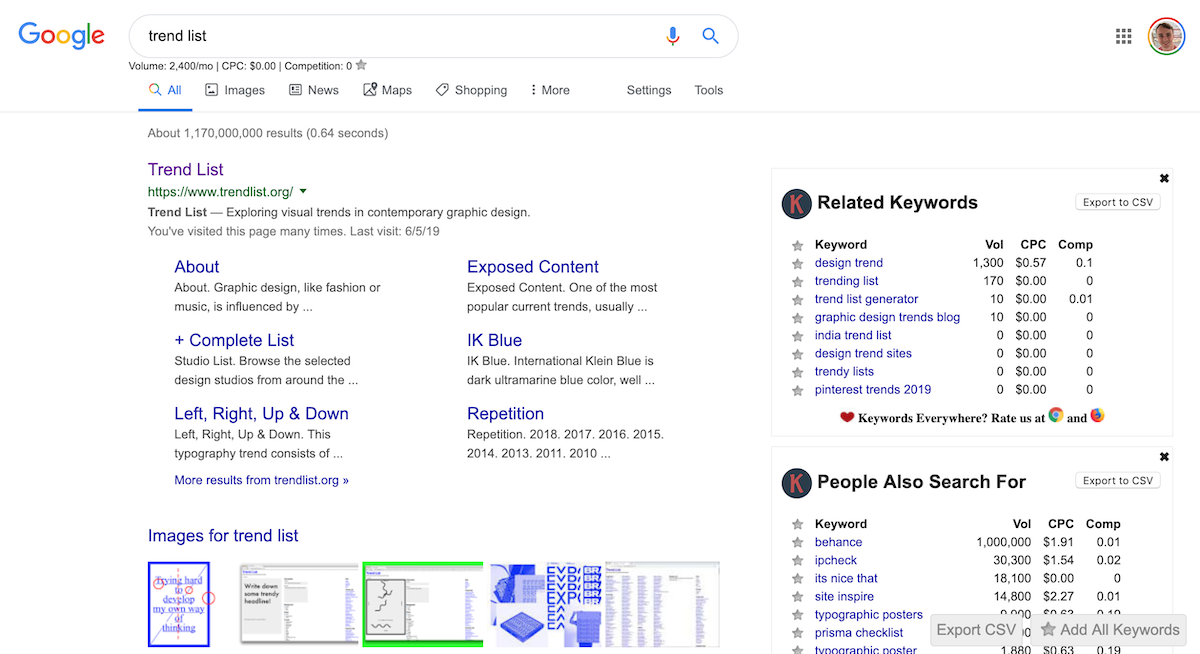Open the More search categories menu
1200x654 pixels.
(549, 90)
